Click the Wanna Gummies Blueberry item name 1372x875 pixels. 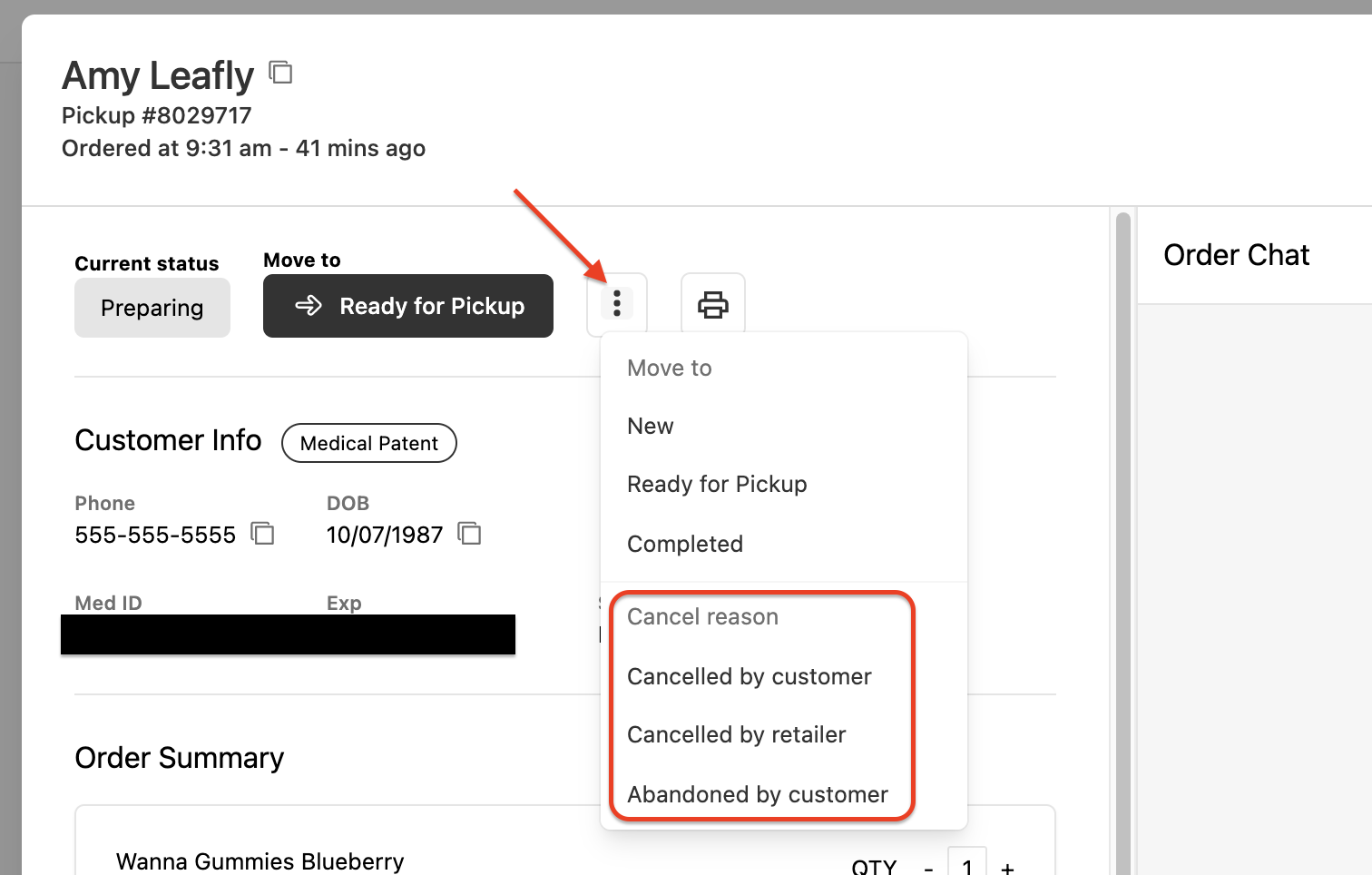click(260, 861)
